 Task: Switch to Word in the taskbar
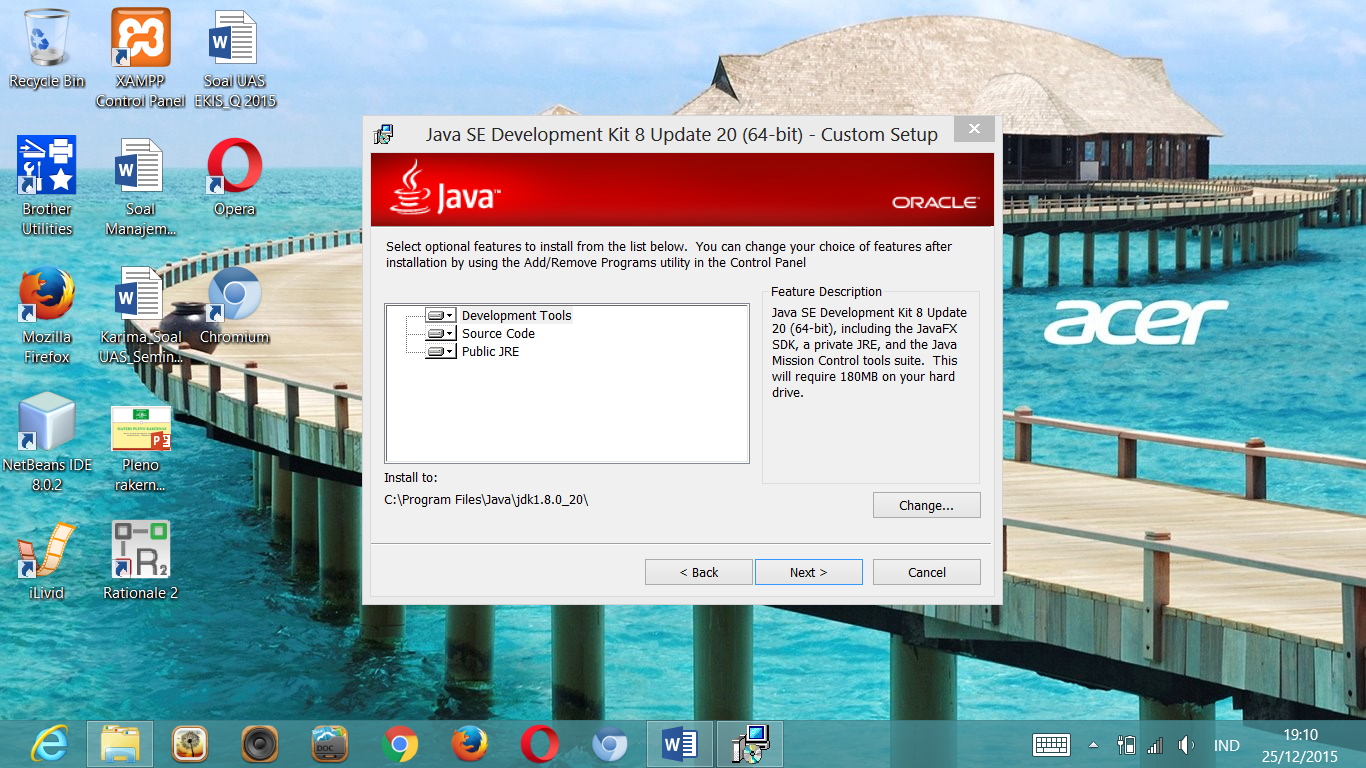pos(680,744)
